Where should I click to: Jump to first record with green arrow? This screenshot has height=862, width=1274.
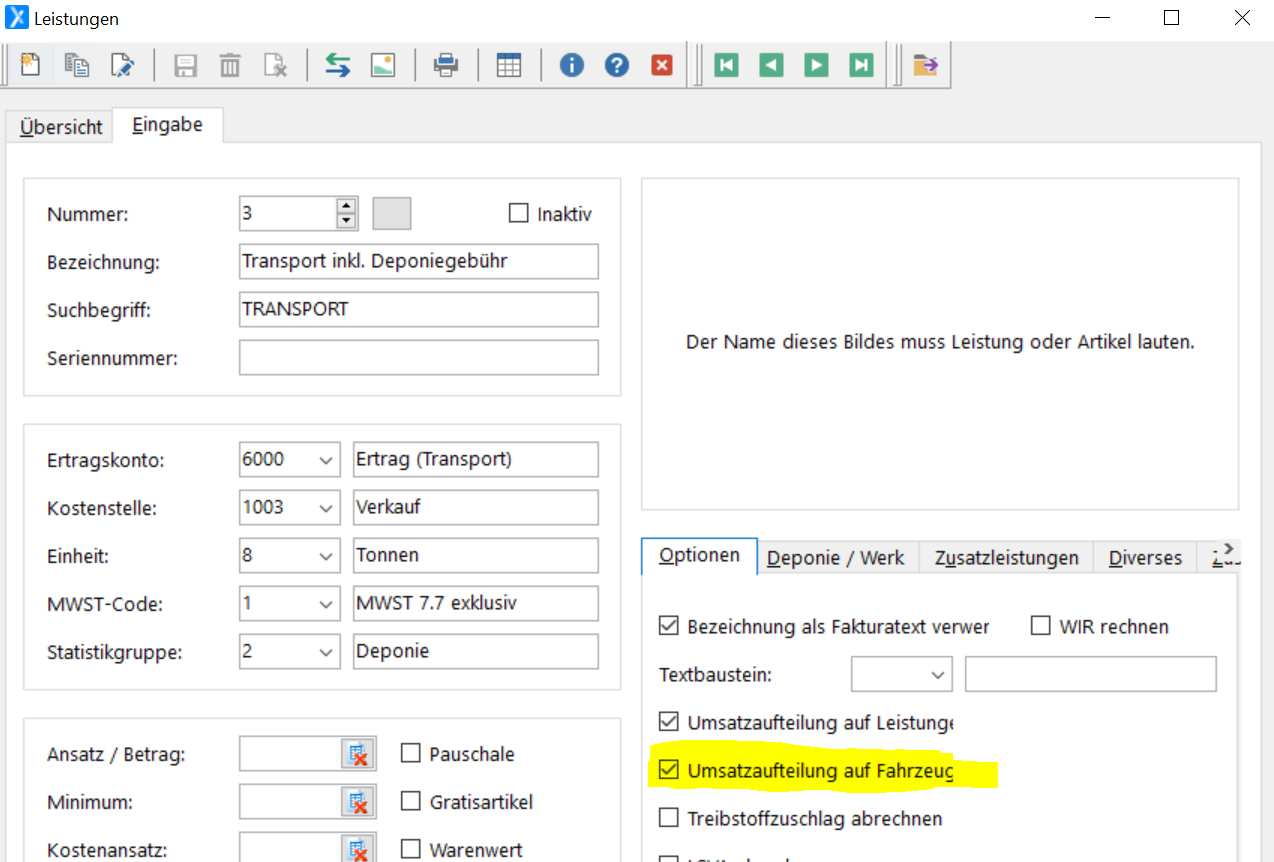click(727, 66)
